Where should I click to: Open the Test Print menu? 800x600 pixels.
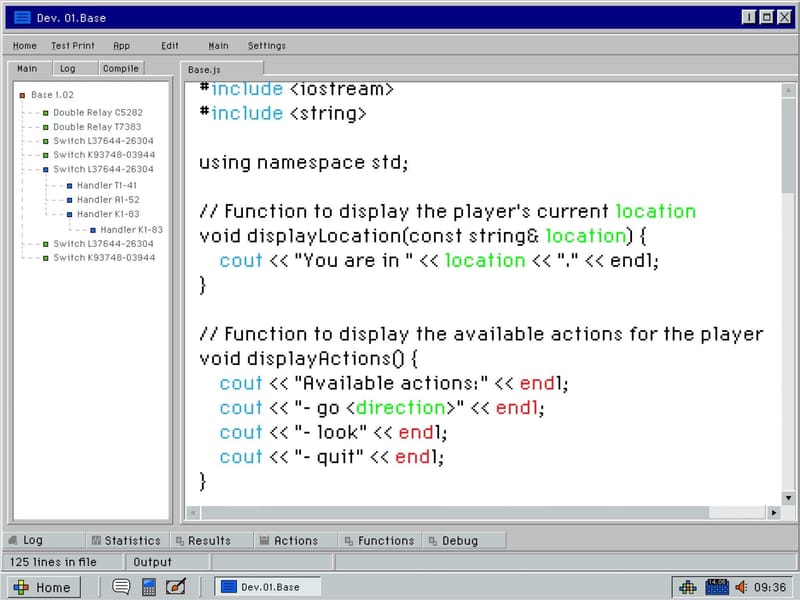click(x=73, y=45)
